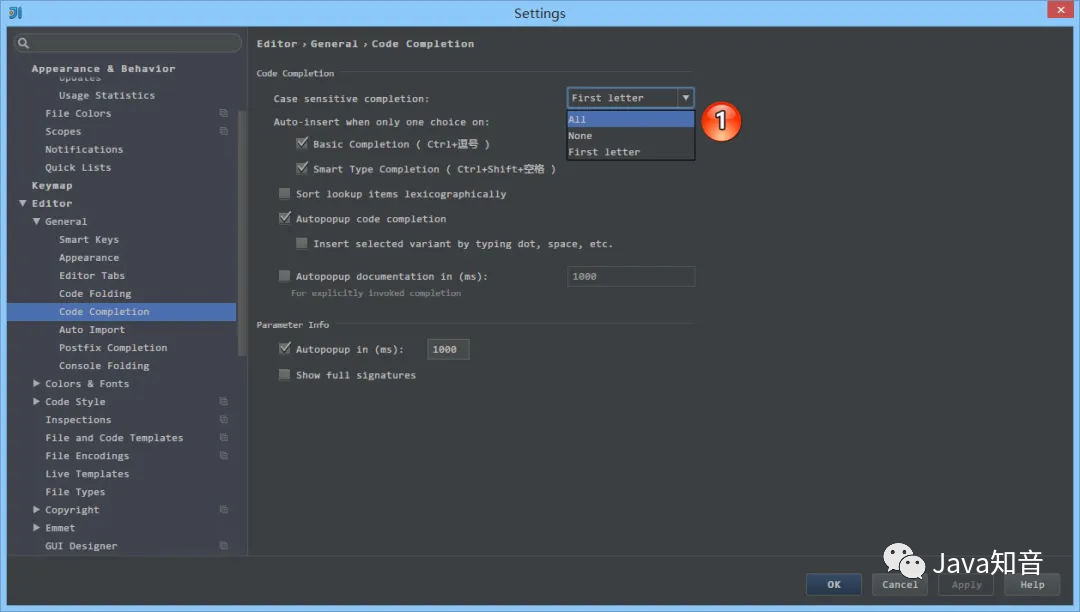Enable Insert selected variant by typing dot
The image size is (1080, 612).
tap(302, 243)
